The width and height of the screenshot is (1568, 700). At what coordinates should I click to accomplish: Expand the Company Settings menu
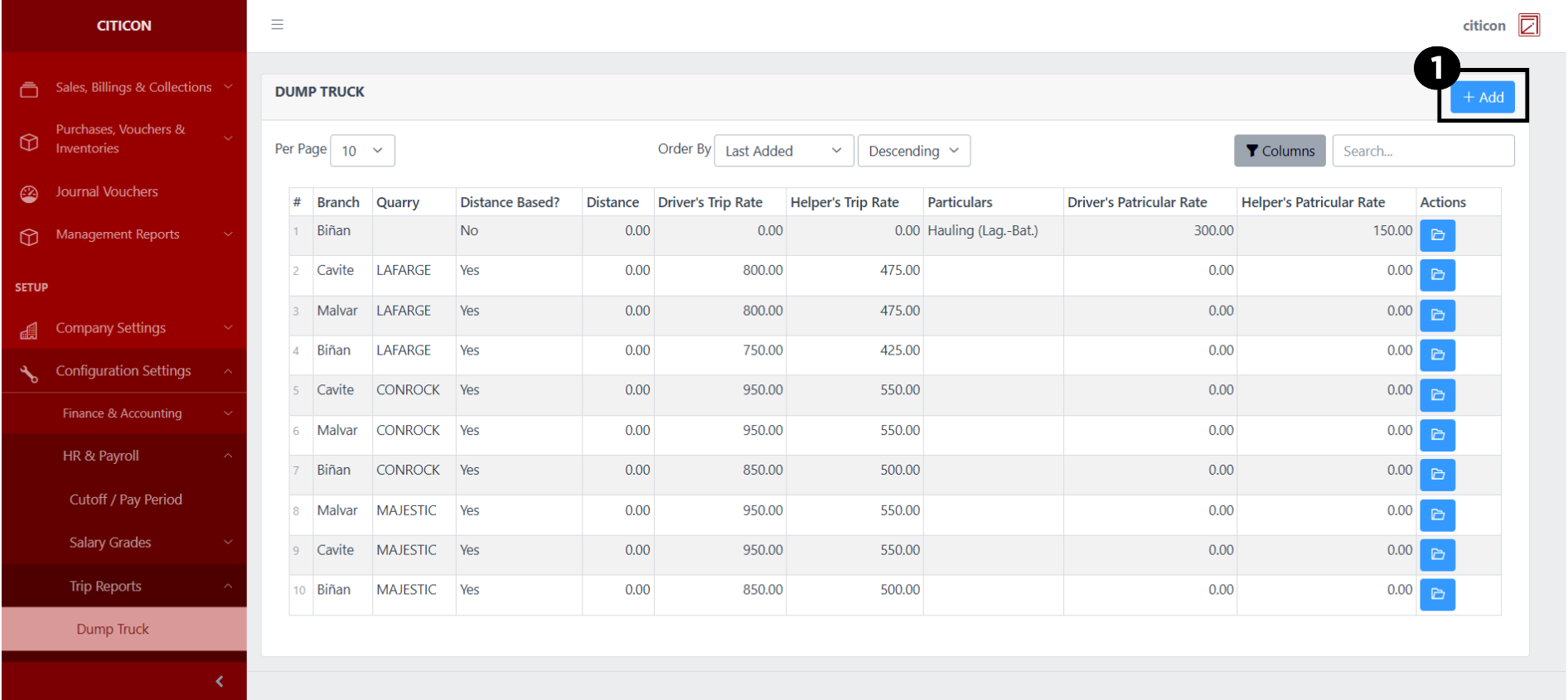click(124, 328)
